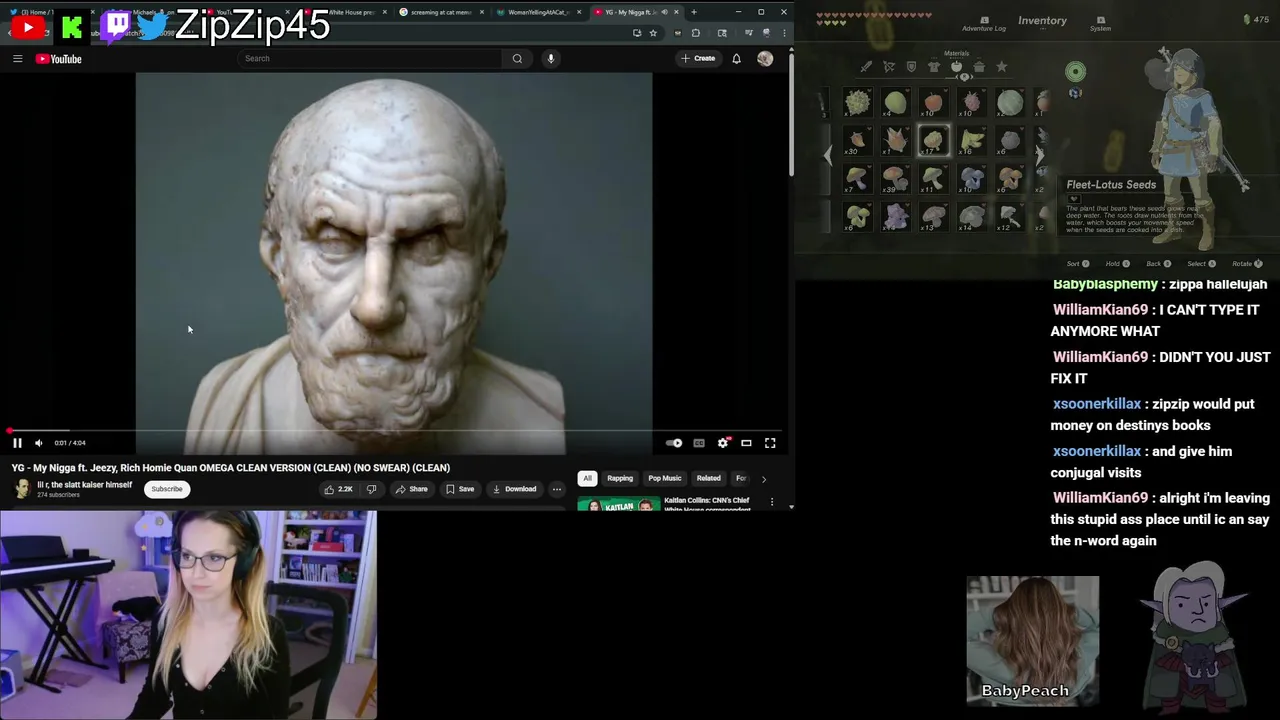Open lil r channel avatar

pos(21,489)
